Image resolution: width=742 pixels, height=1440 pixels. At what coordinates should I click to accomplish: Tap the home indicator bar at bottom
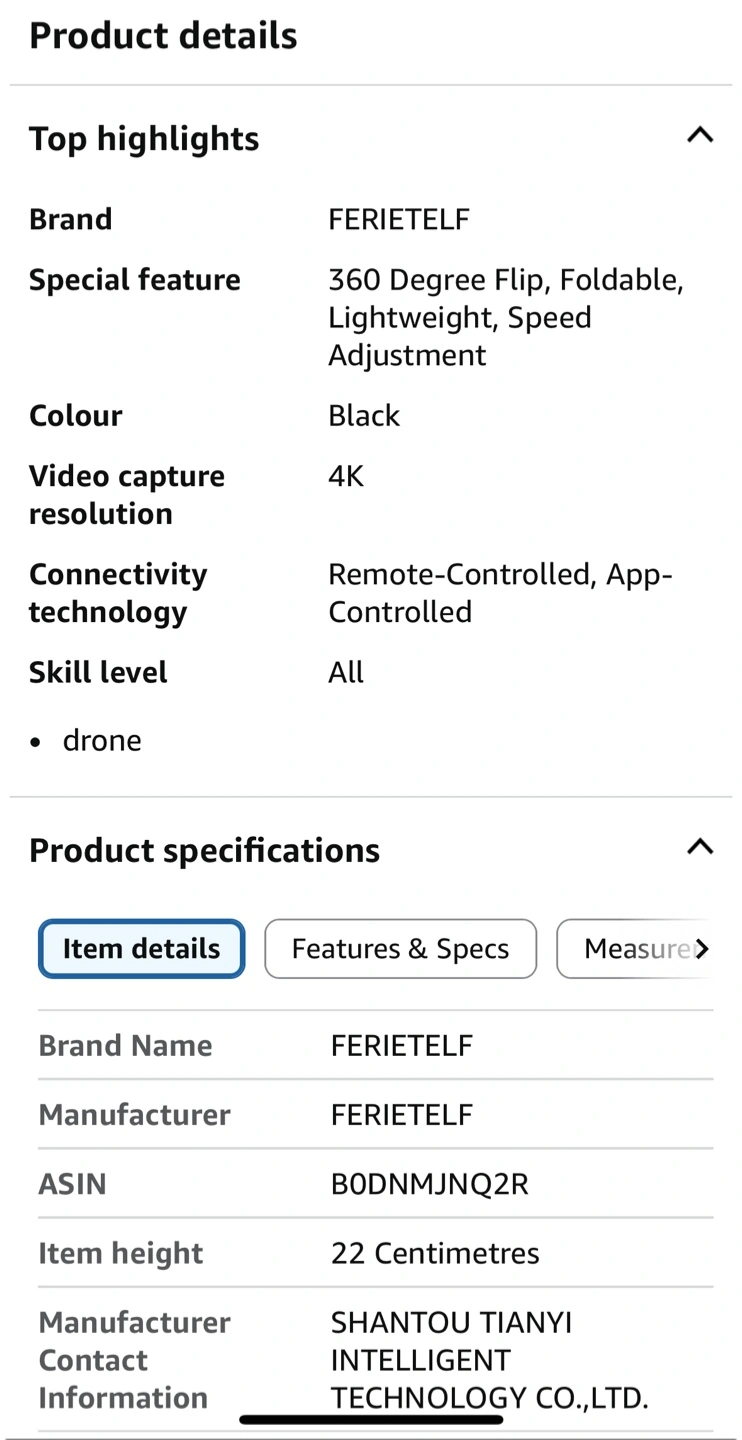pyautogui.click(x=371, y=1419)
